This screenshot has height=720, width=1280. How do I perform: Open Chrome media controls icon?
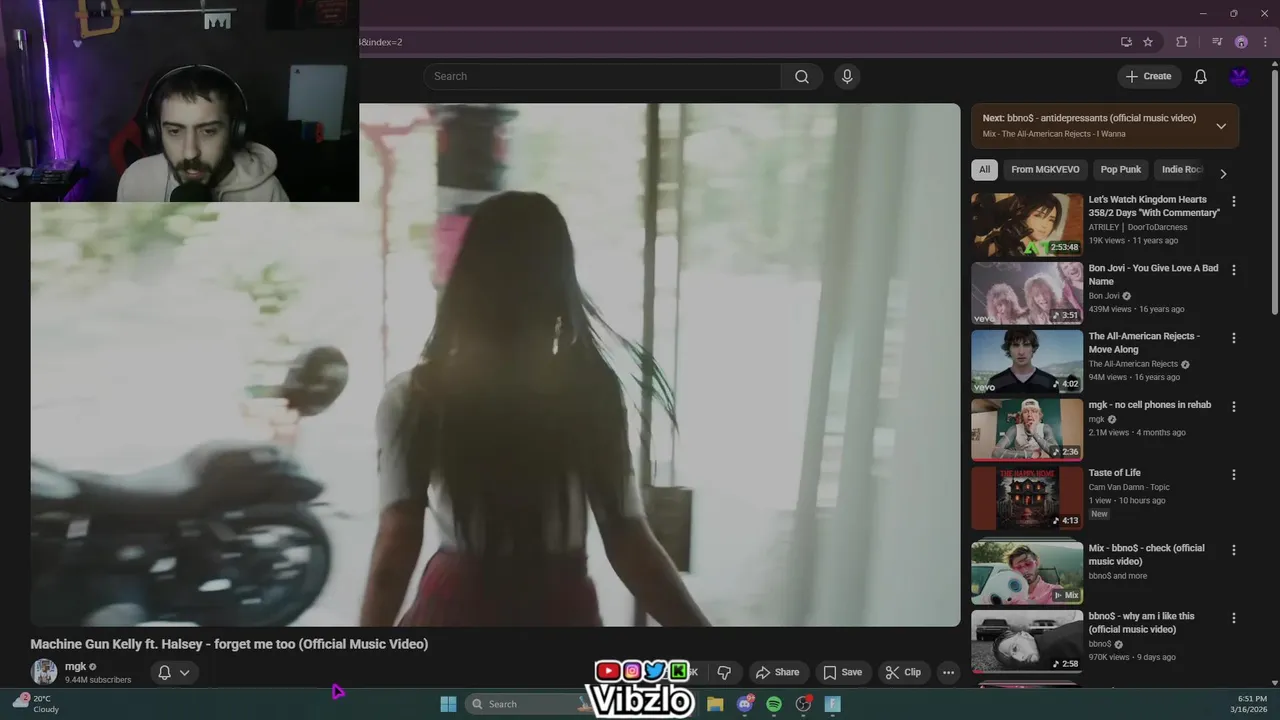[x=1217, y=42]
